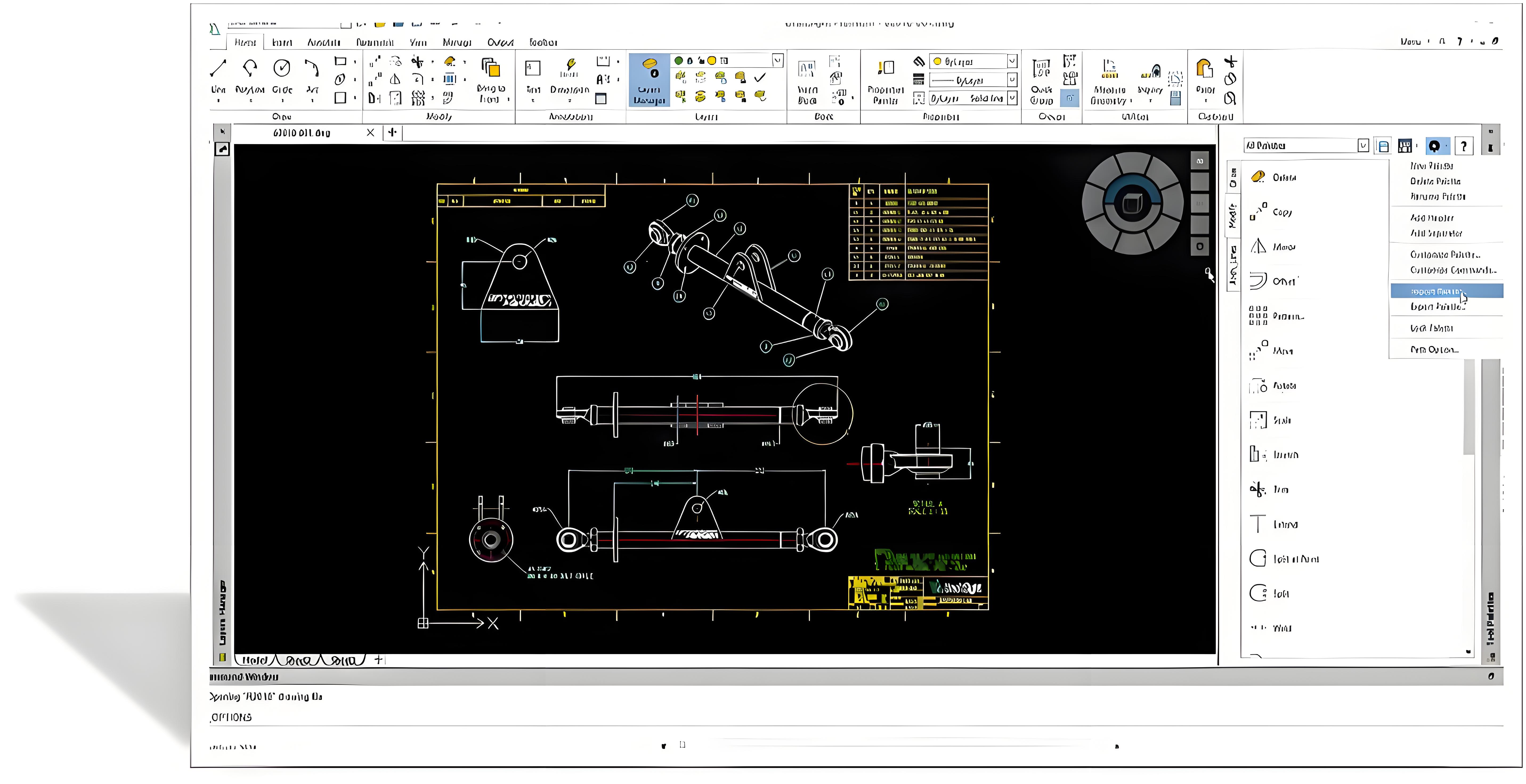Expand the Modify panel title
Screen dimensions: 1526x784
click(439, 117)
